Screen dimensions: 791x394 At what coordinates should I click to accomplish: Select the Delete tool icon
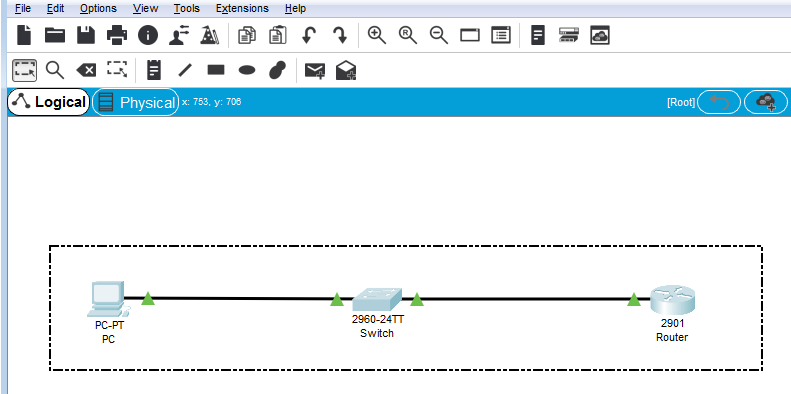coord(86,70)
